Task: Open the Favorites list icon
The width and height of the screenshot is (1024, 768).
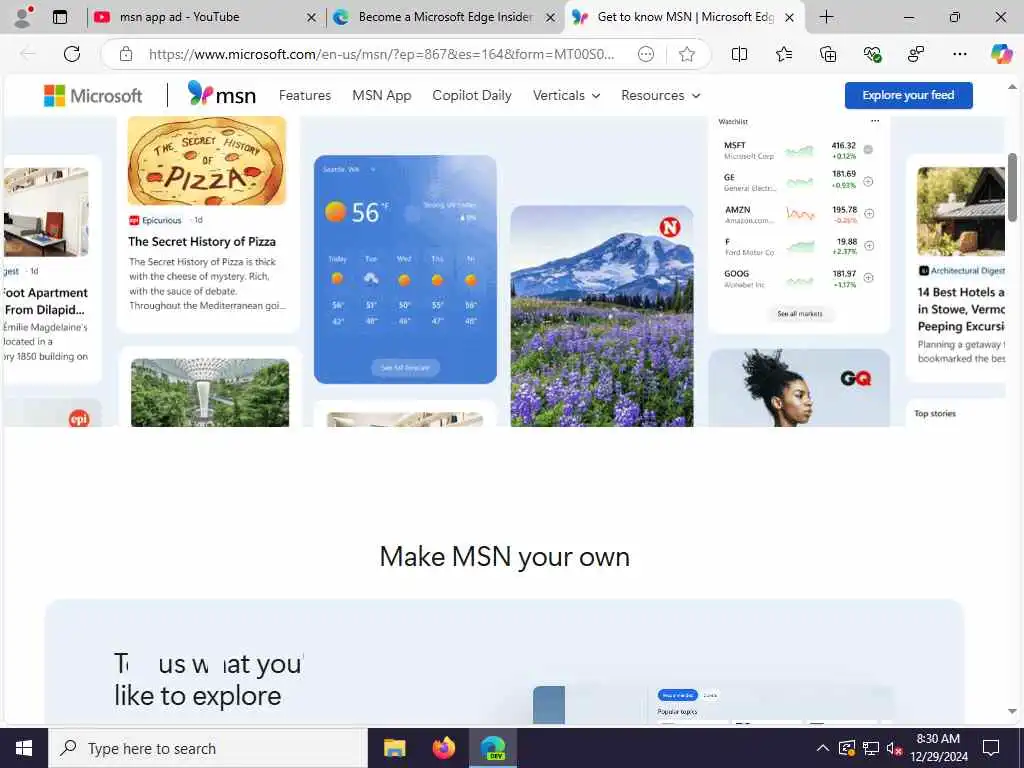Action: click(784, 54)
